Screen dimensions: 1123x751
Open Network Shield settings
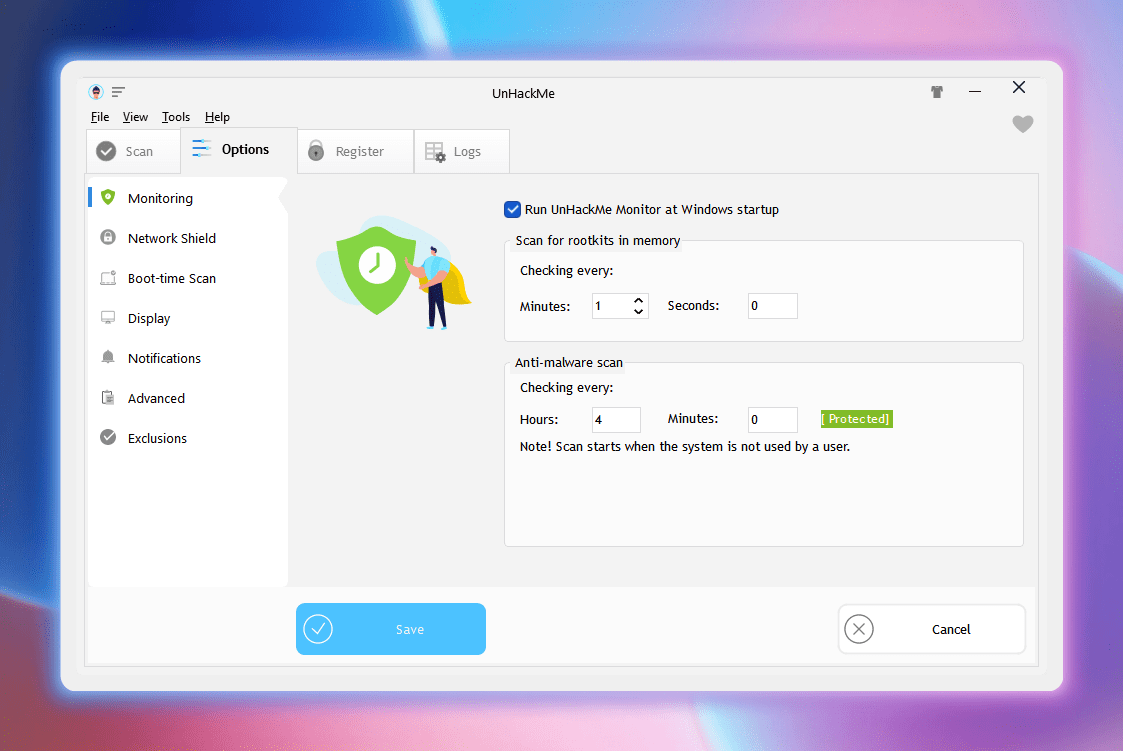click(x=186, y=238)
